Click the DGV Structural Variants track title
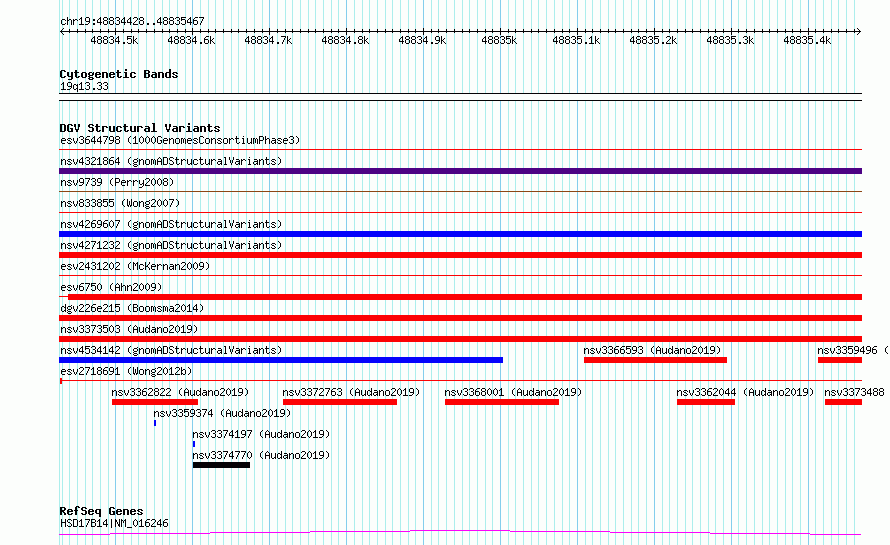 click(x=140, y=128)
